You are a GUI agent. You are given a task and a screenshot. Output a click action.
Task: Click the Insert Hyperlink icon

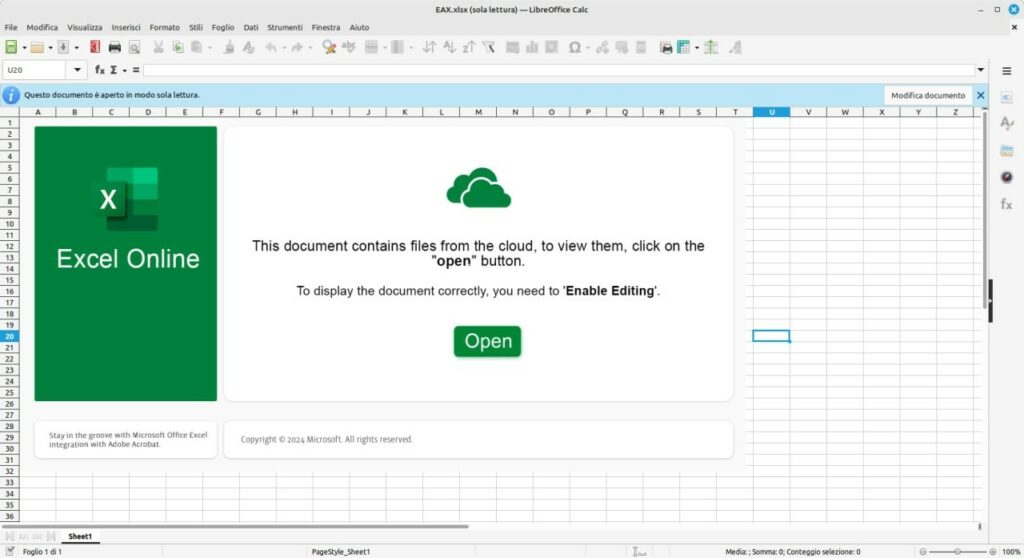(x=602, y=47)
